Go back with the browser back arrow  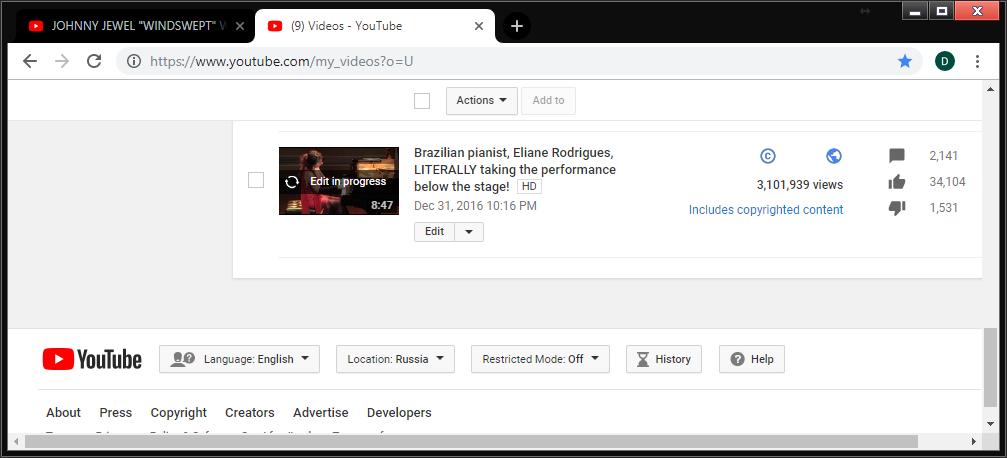pyautogui.click(x=30, y=61)
